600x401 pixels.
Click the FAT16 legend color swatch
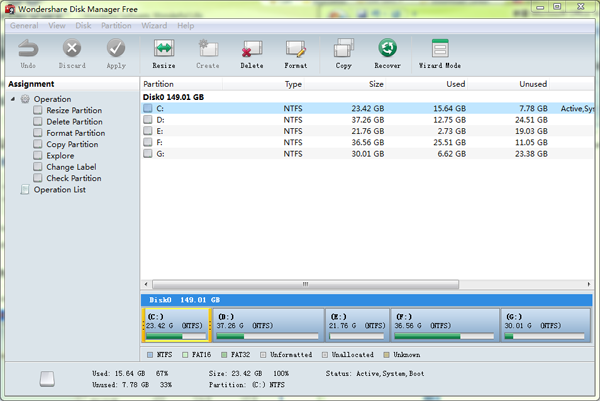[185, 355]
